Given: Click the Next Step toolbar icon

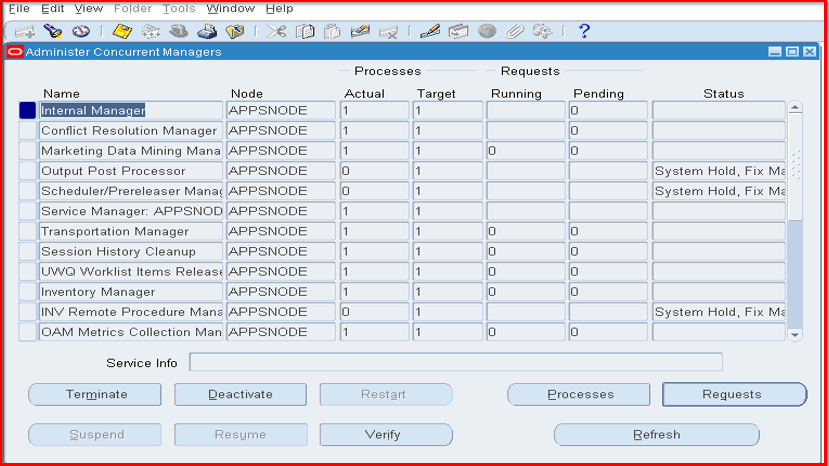Looking at the screenshot, I should click(x=151, y=32).
